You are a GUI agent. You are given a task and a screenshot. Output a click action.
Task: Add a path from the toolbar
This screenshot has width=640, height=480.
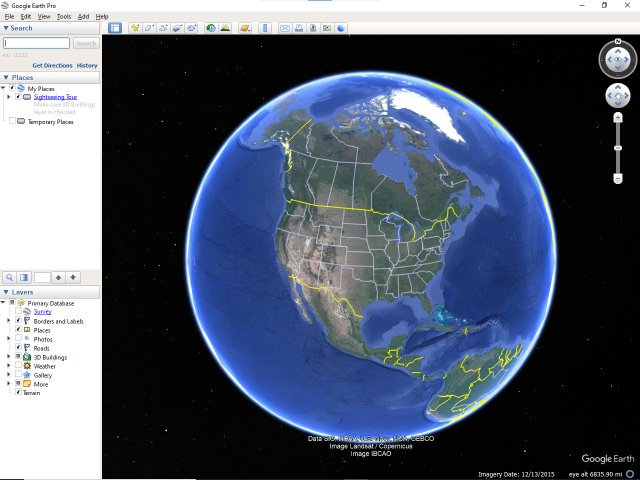tap(163, 28)
